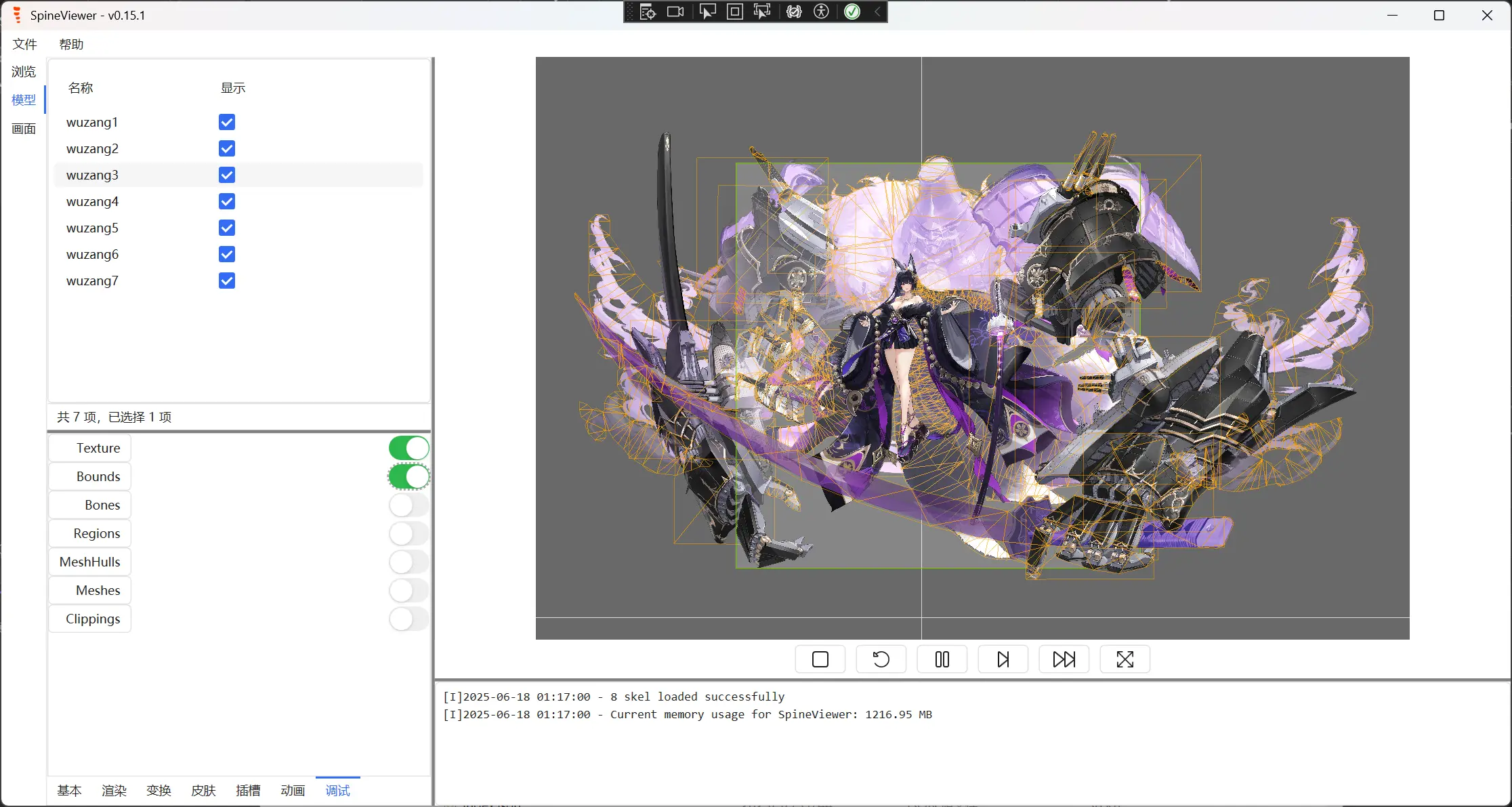Image resolution: width=1512 pixels, height=807 pixels.
Task: Collapse the debug toolbar with chevron arrow
Action: point(877,12)
